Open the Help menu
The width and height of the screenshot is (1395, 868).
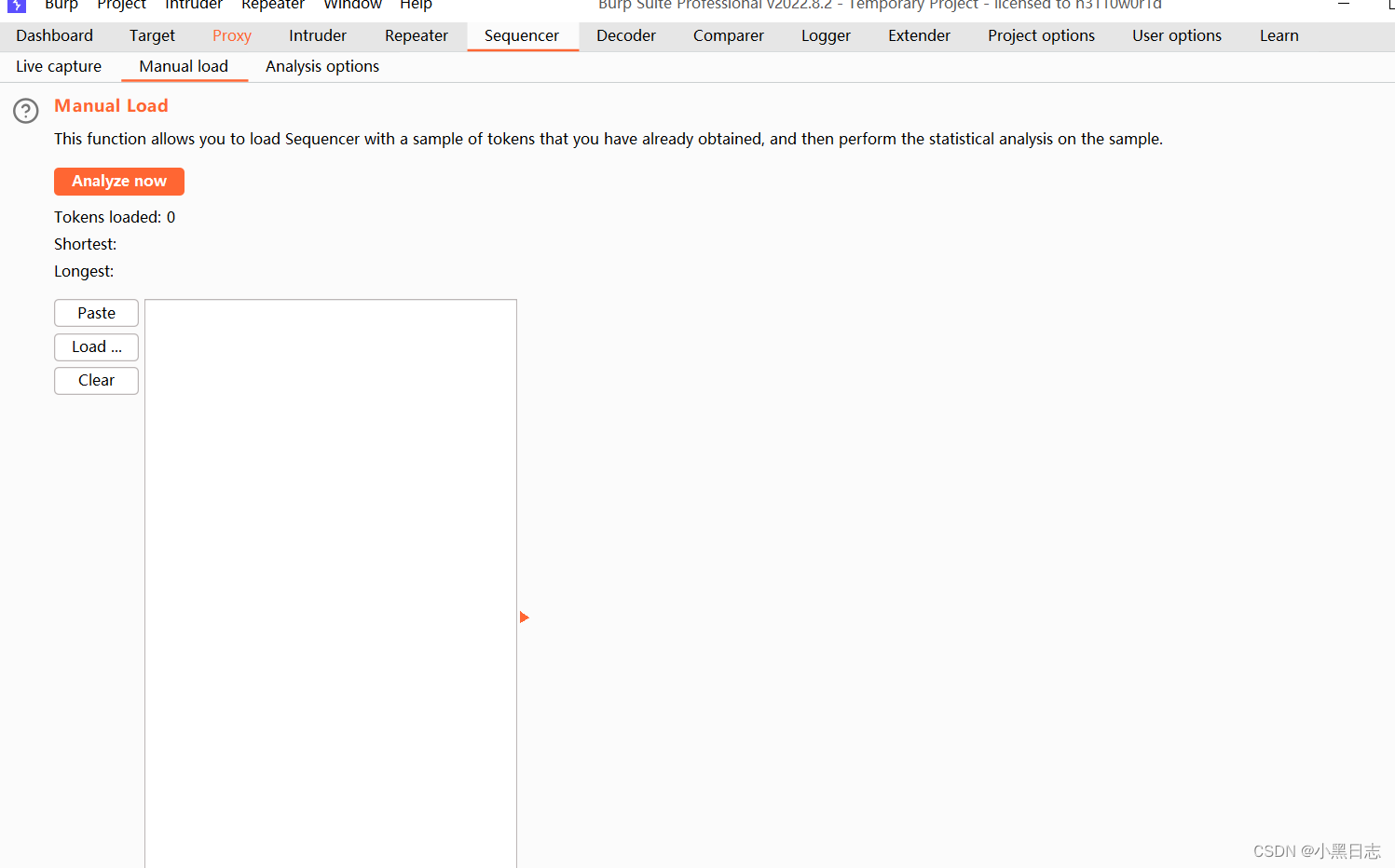coord(416,5)
